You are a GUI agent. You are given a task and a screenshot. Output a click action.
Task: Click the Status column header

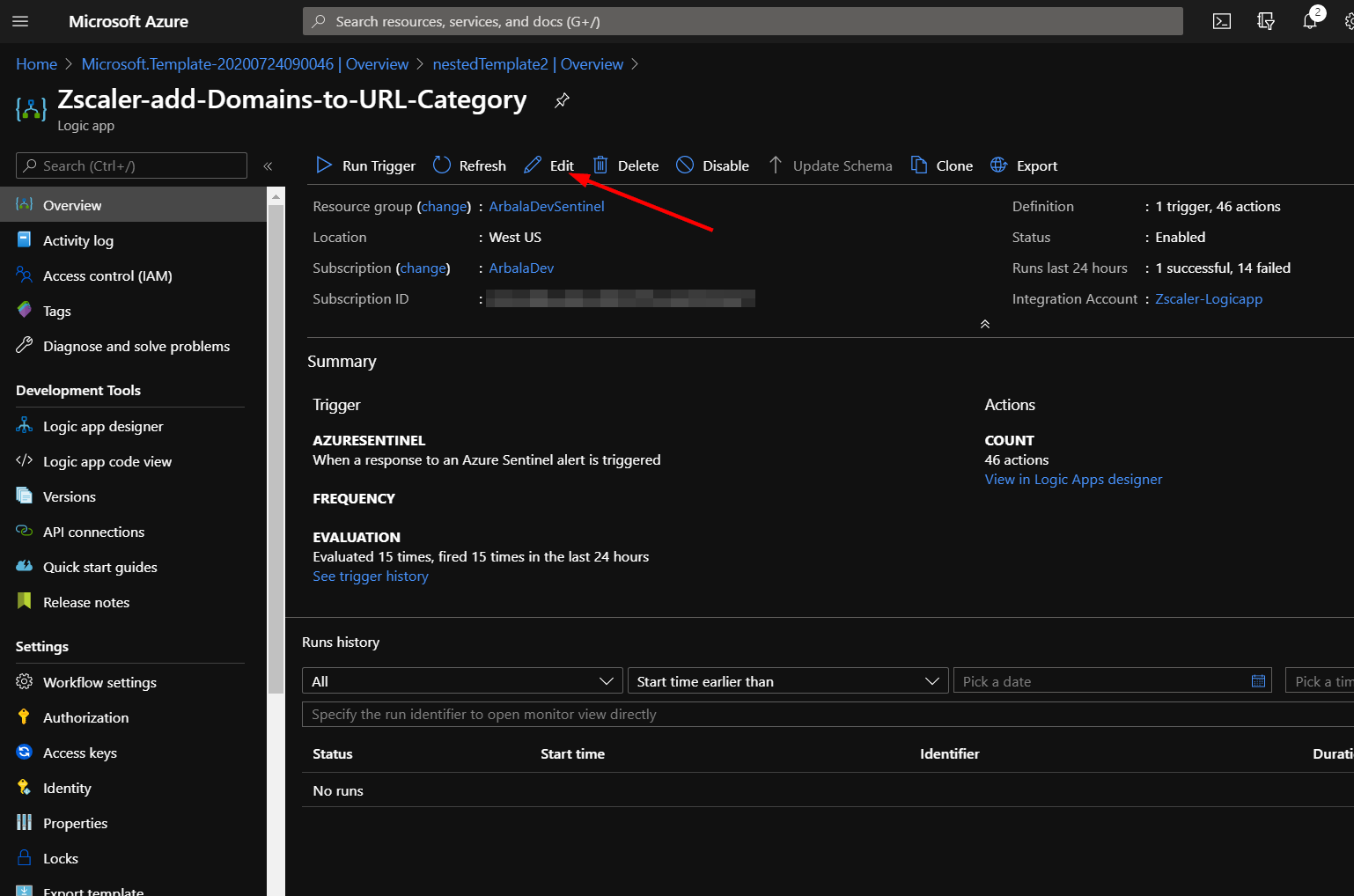(333, 753)
